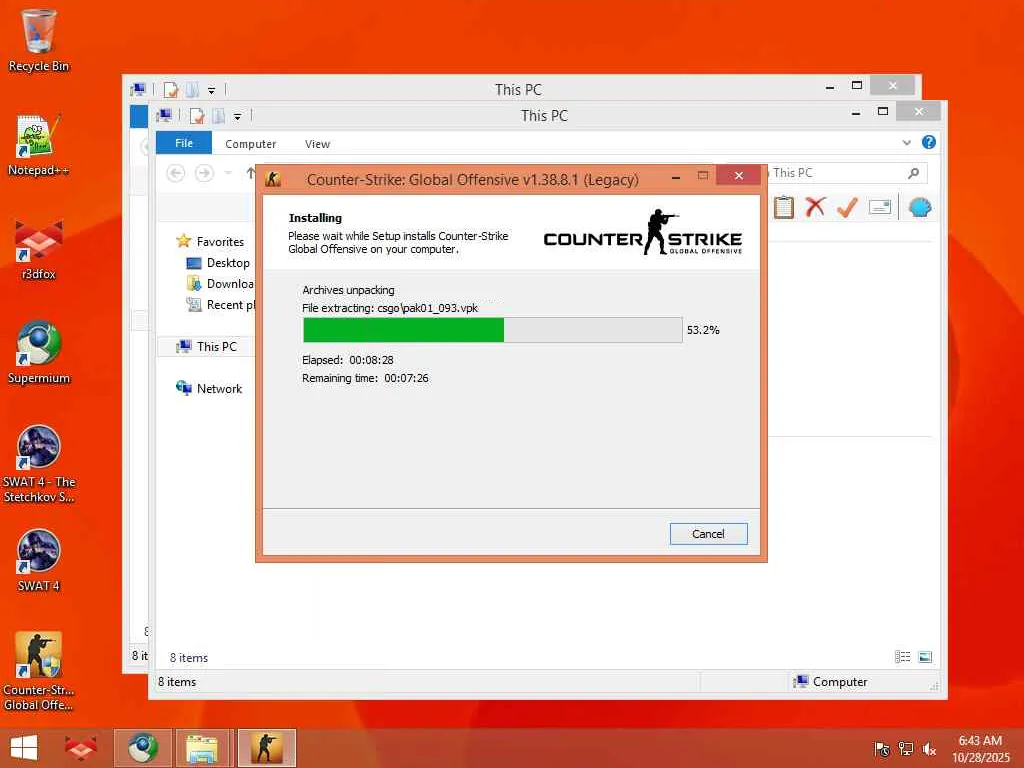Screen dimensions: 1024x768
Task: Select the r3dfox desktop shortcut
Action: [39, 250]
